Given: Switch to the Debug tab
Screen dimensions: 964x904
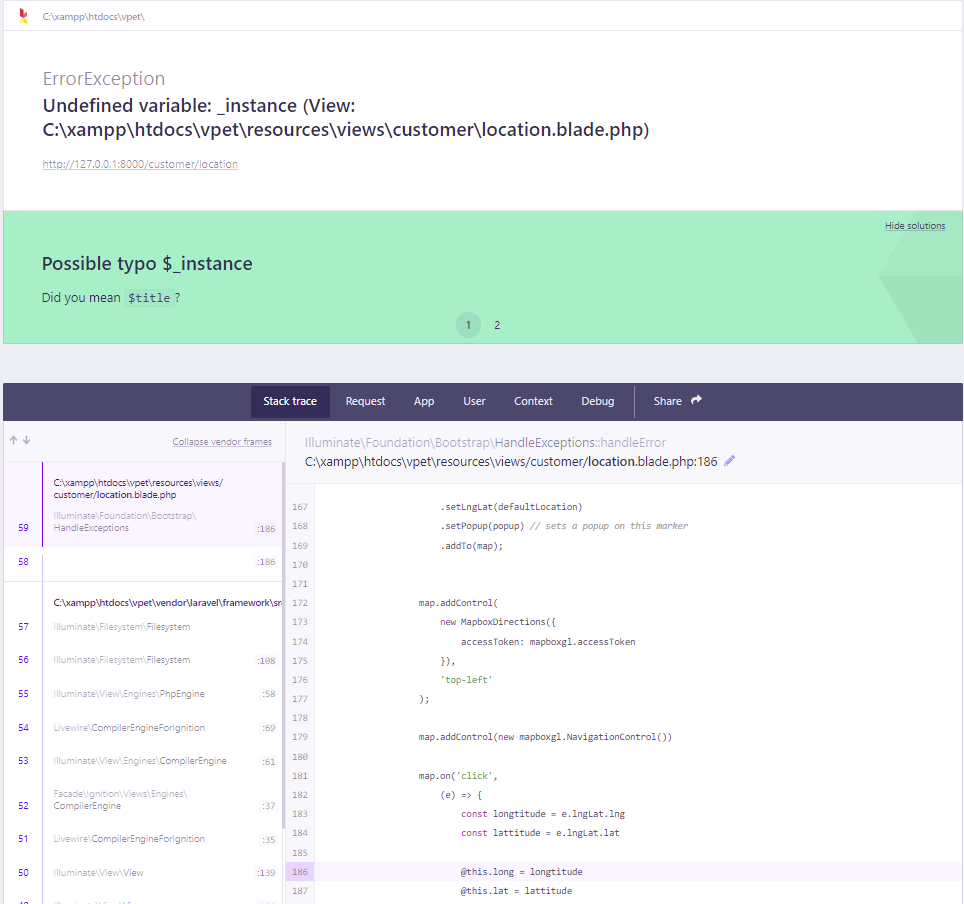Looking at the screenshot, I should click(598, 402).
